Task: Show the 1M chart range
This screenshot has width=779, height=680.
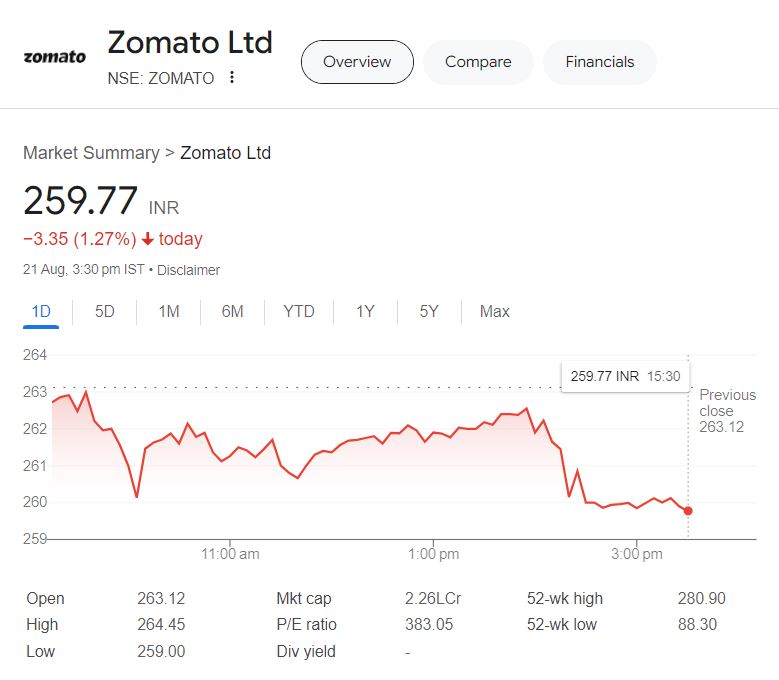Action: point(169,311)
